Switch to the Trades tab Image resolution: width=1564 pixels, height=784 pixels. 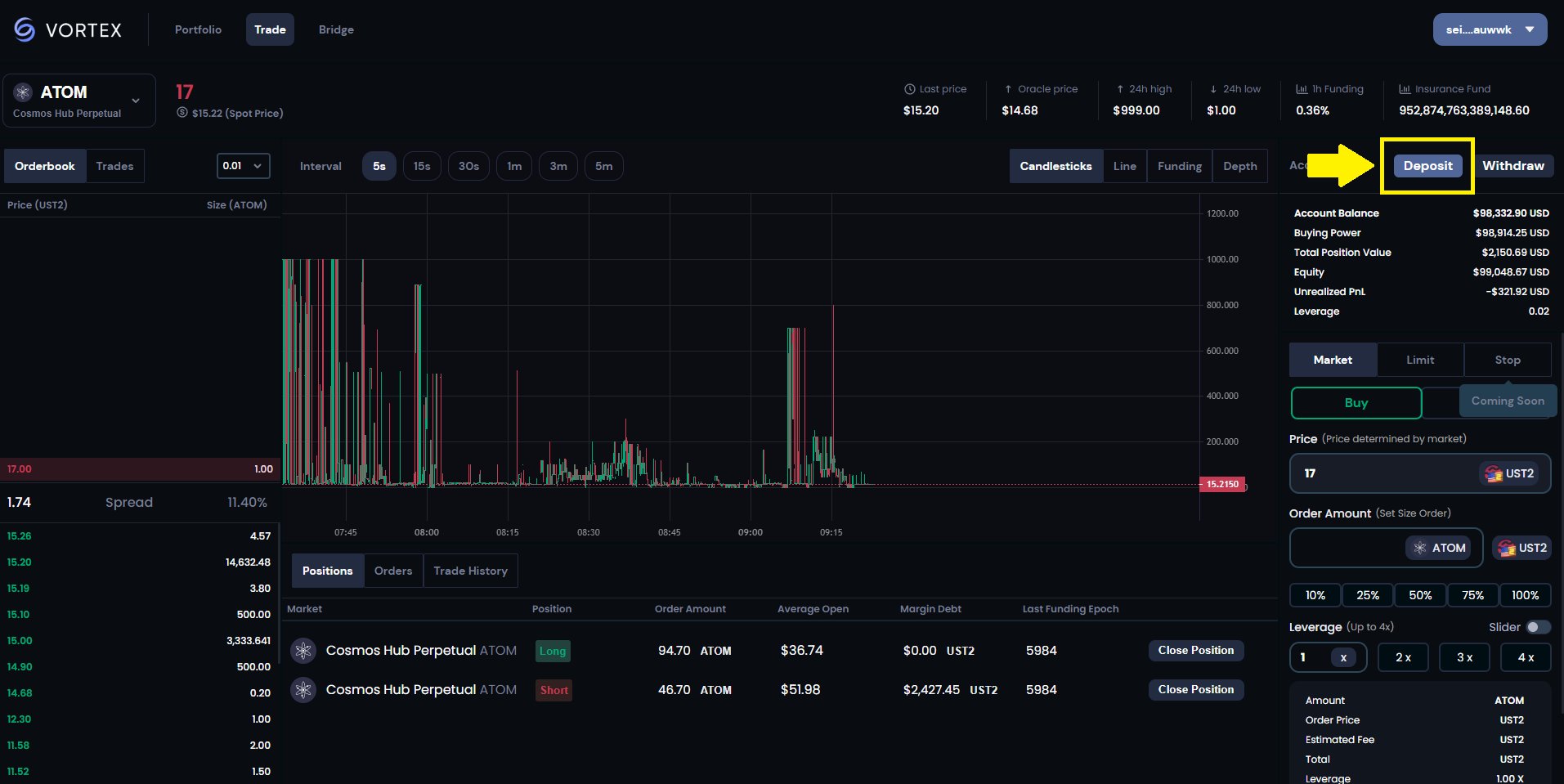click(114, 166)
